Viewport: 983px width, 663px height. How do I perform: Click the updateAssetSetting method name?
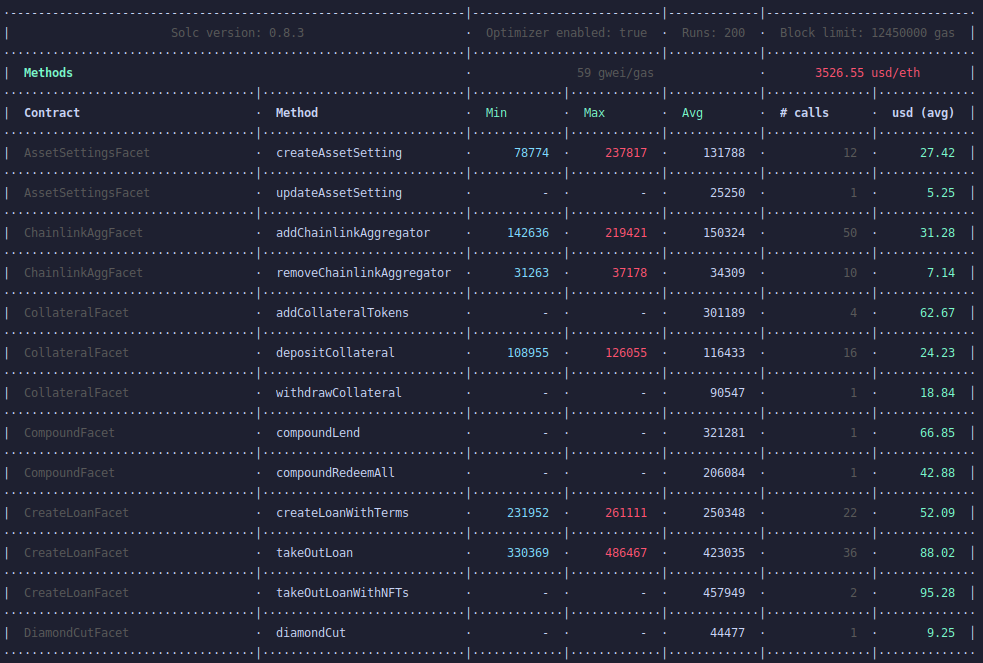pos(339,193)
